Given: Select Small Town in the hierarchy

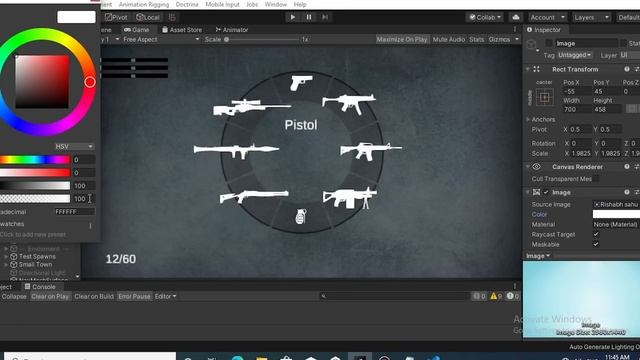Looking at the screenshot, I should tap(35, 264).
